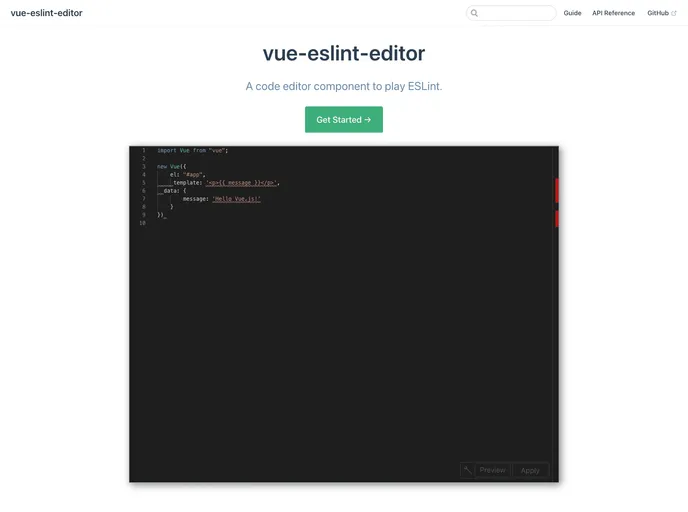688x512 pixels.
Task: Focus the search input field
Action: click(x=511, y=13)
